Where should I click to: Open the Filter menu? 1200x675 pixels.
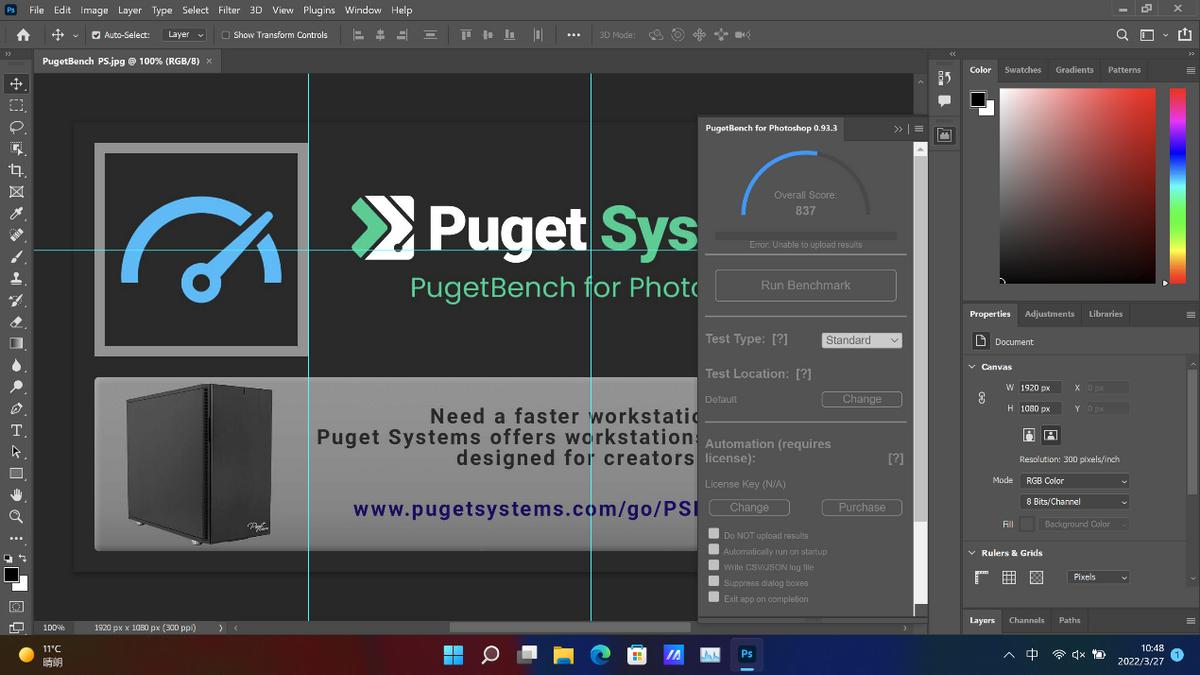(229, 10)
